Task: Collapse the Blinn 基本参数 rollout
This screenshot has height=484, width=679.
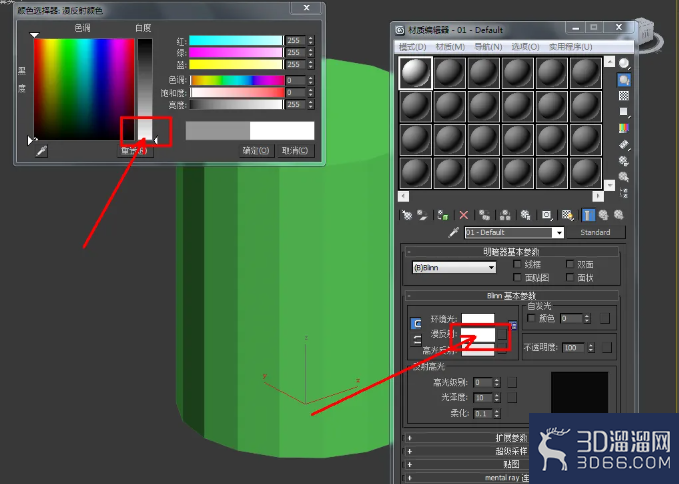Action: pos(511,296)
